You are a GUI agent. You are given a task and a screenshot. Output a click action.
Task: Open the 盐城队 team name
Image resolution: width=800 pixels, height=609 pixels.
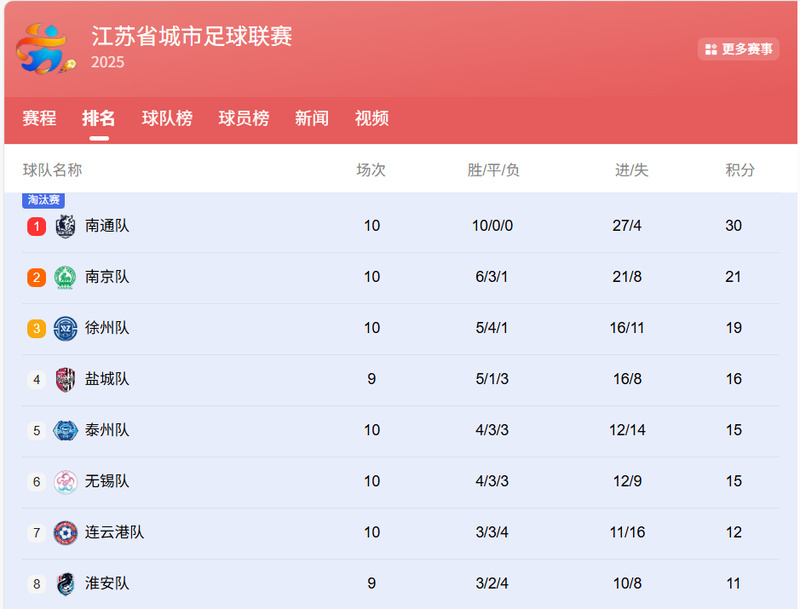107,378
